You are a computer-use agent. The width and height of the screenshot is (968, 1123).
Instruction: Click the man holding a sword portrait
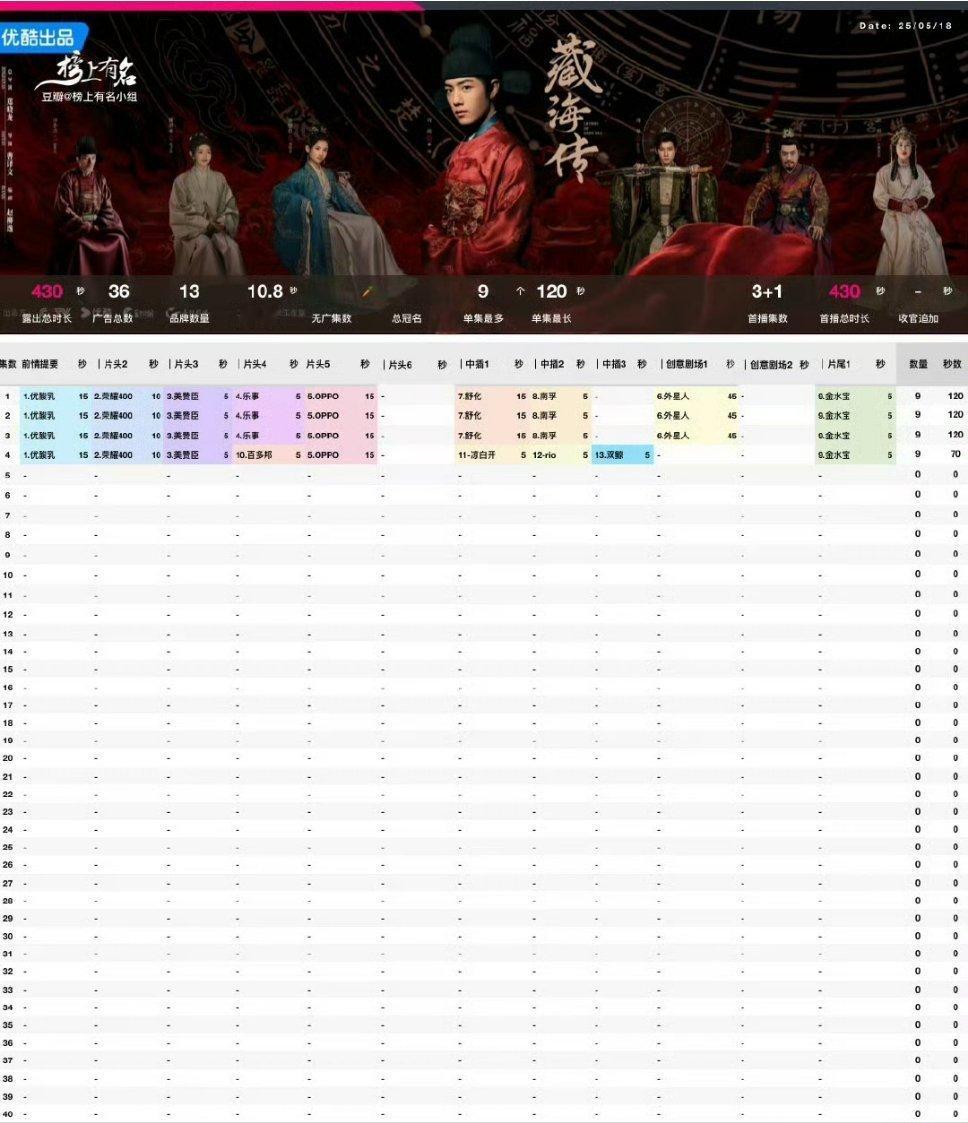tap(664, 201)
